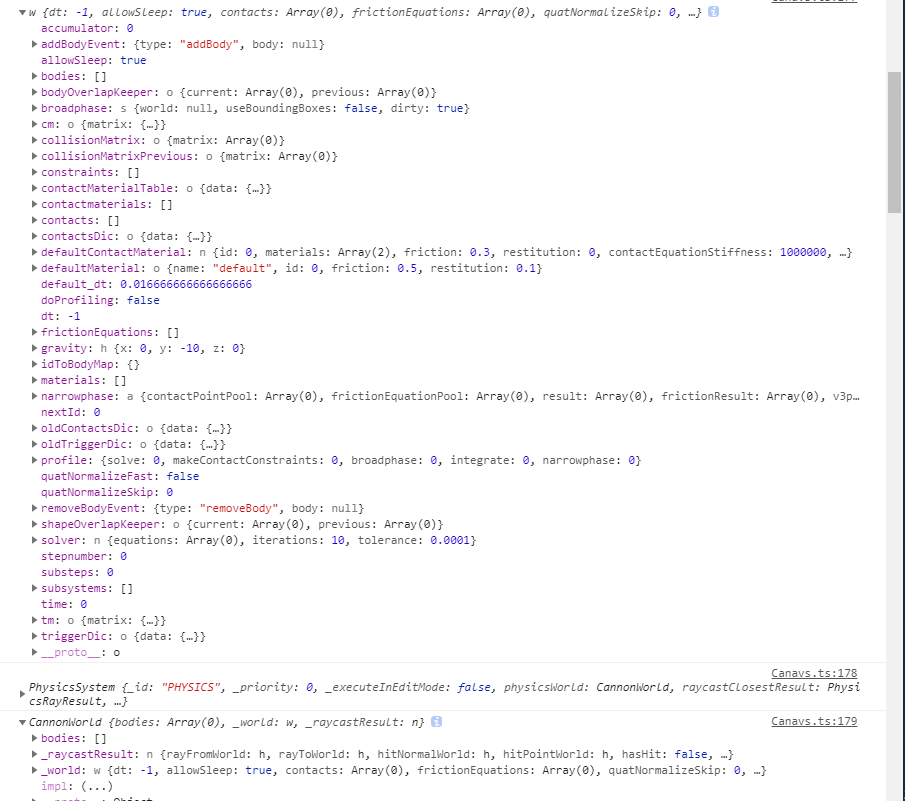The image size is (905, 801).
Task: Expand the PhysicsSystem log entry
Action: tap(23, 694)
